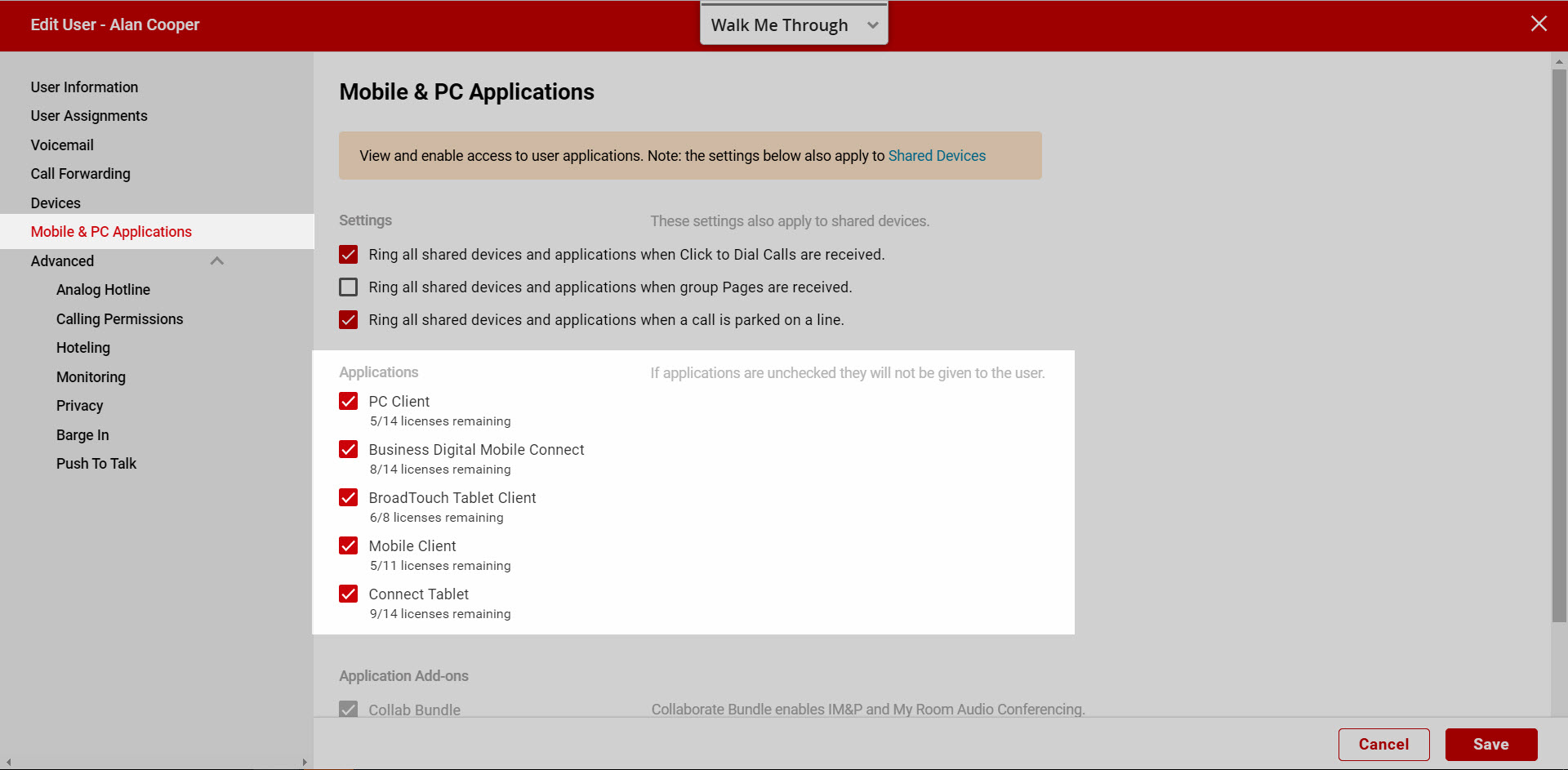Click '8/14 licenses remaining' text

[440, 470]
